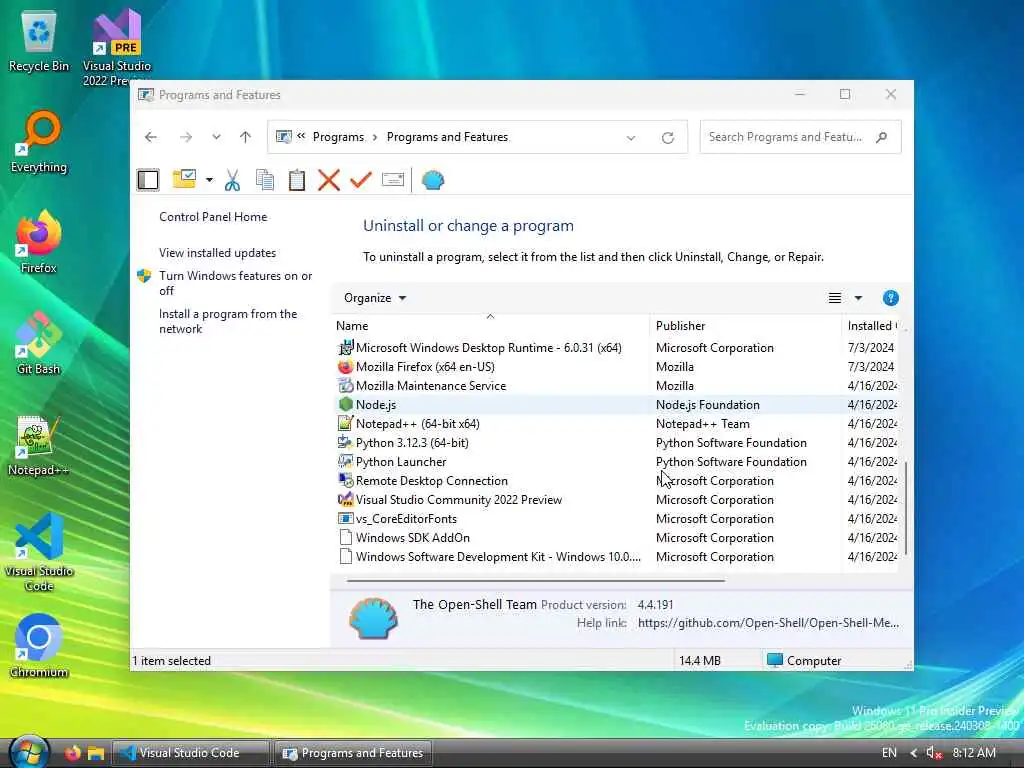1024x768 pixels.
Task: Click the Open-Shell GitHub help link
Action: coord(768,623)
